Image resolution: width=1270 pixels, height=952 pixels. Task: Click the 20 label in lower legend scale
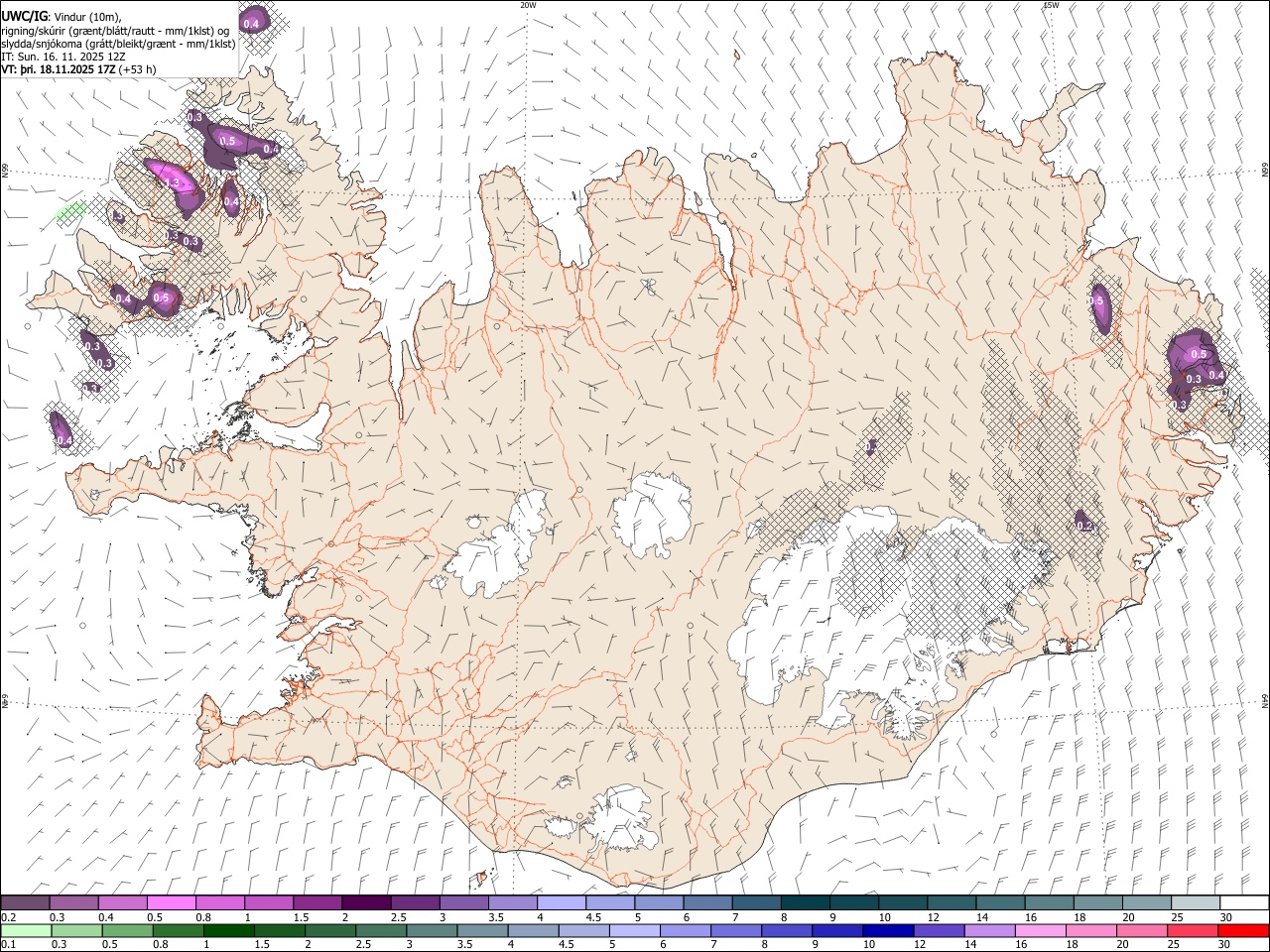pos(1122,944)
